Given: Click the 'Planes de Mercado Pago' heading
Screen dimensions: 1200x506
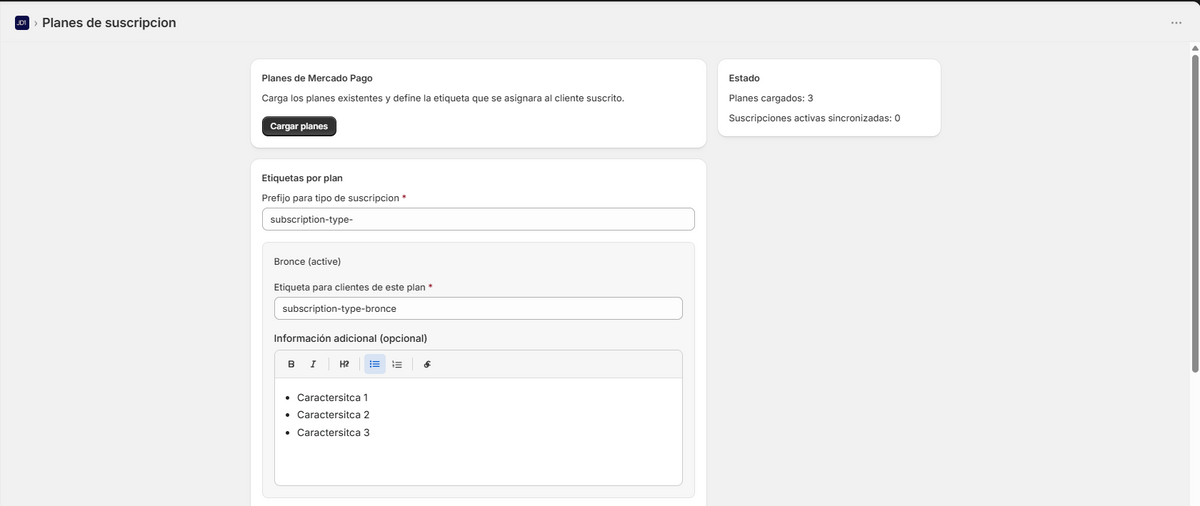Looking at the screenshot, I should [x=317, y=78].
